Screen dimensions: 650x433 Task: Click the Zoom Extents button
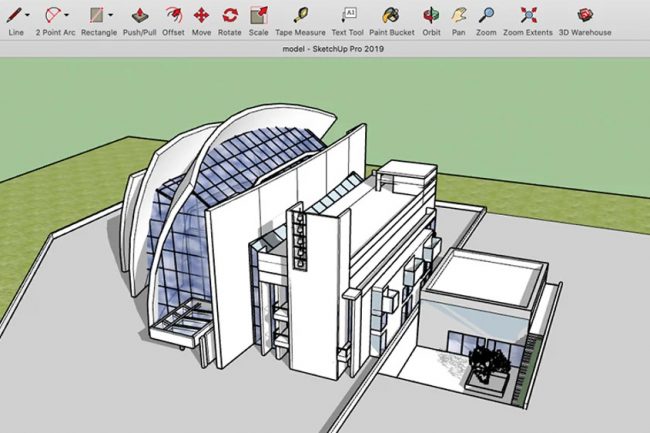coord(527,14)
